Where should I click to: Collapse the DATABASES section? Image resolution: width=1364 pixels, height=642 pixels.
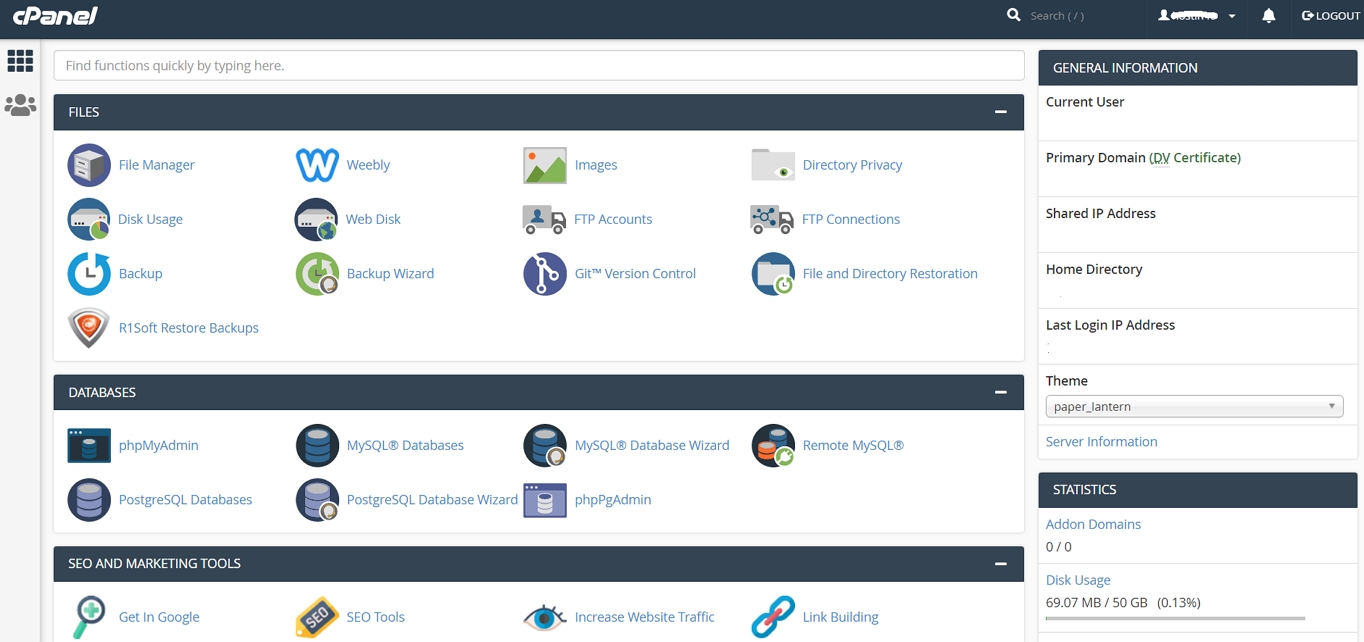[x=1000, y=392]
